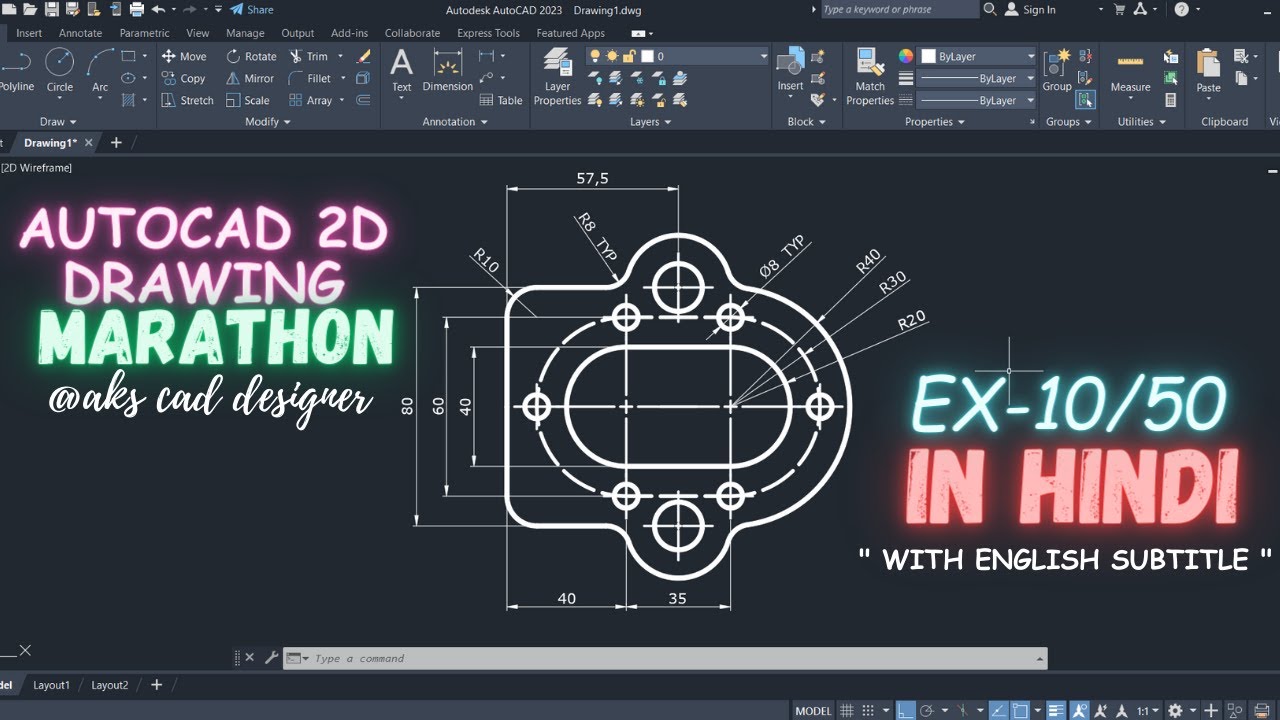Select the Circle drawing tool

click(x=60, y=70)
